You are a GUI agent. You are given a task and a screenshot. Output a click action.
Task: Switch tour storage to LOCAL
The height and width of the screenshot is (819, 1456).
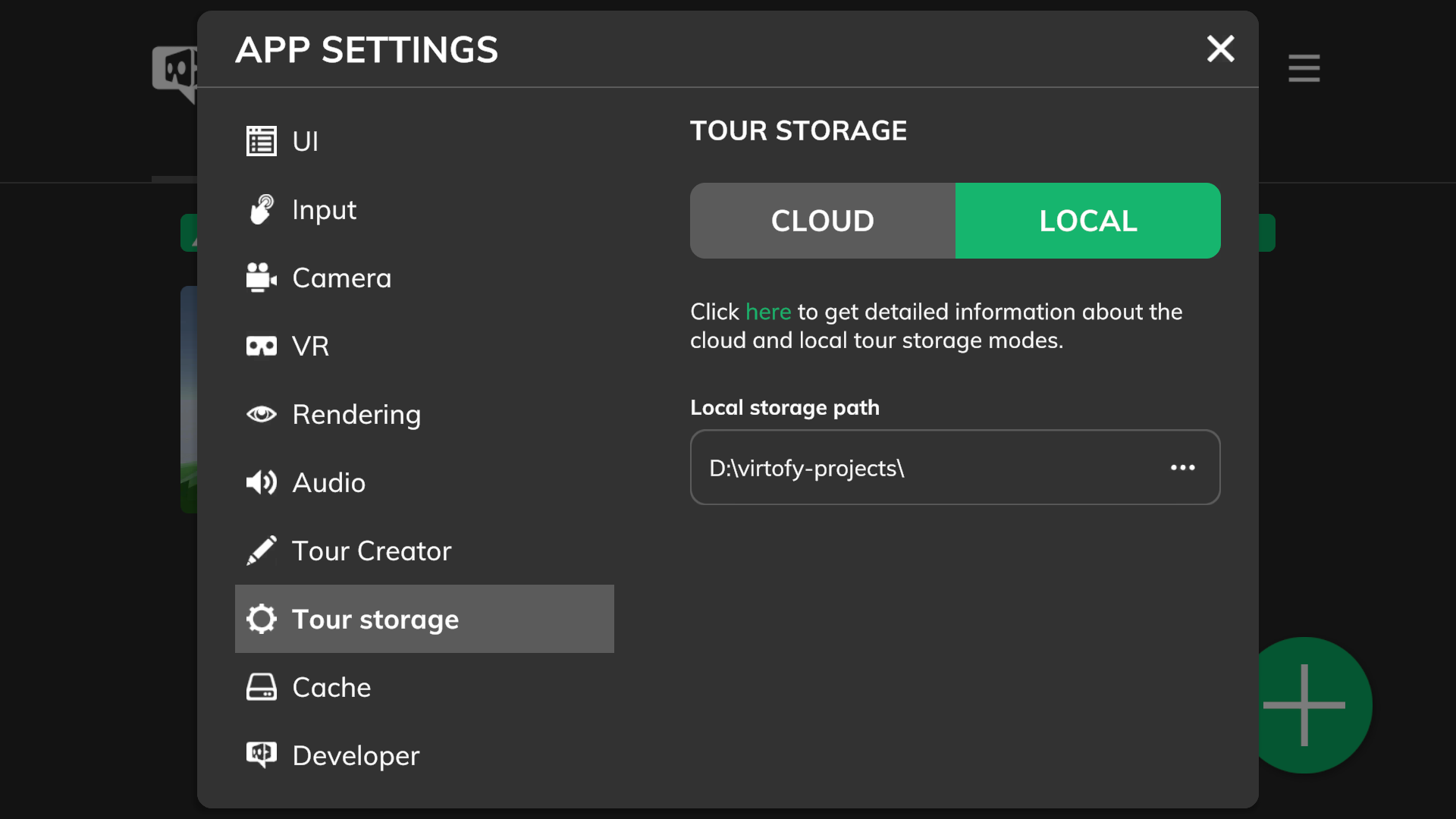(x=1088, y=220)
